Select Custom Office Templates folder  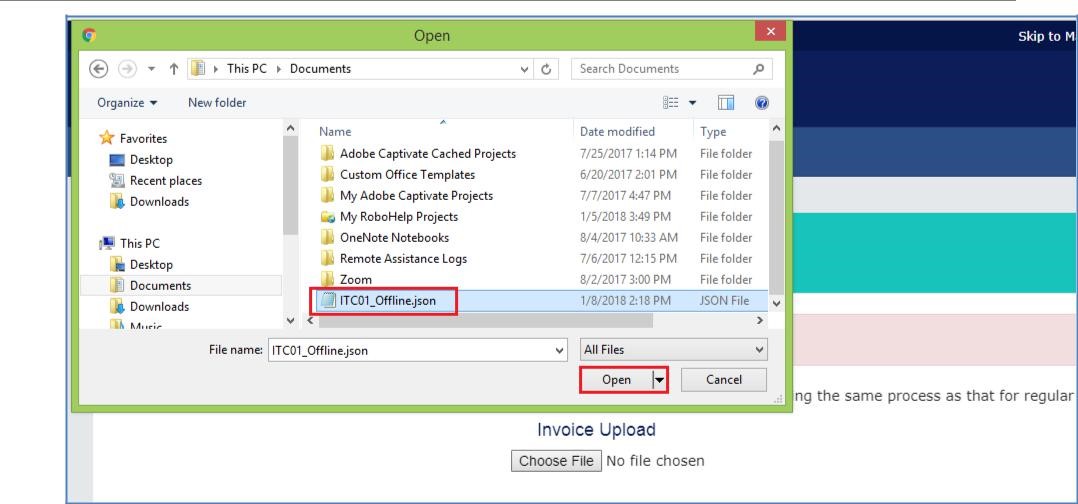click(x=407, y=175)
